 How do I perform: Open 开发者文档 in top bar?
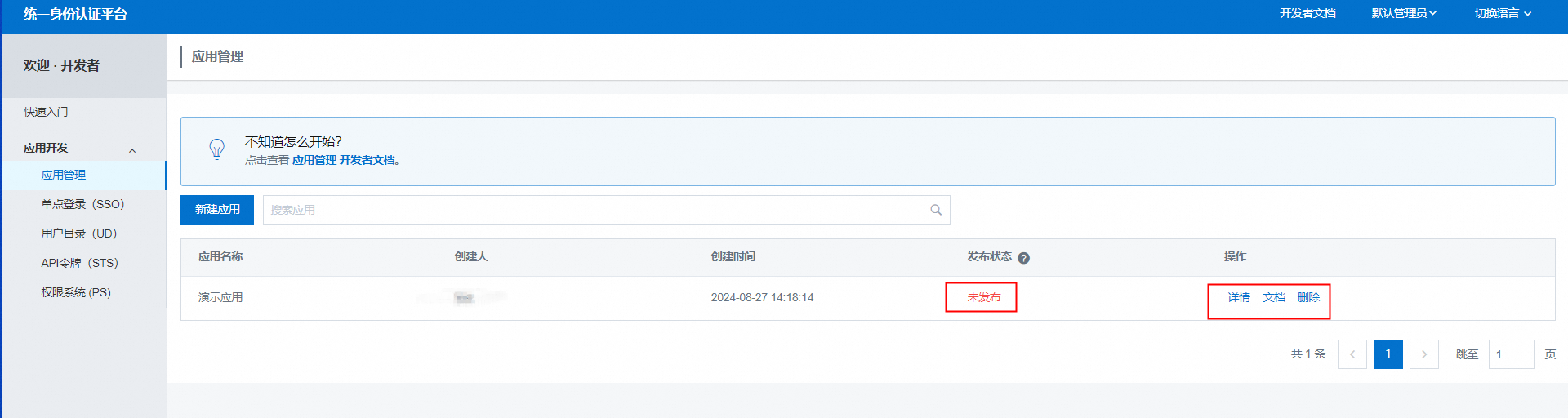point(1307,13)
